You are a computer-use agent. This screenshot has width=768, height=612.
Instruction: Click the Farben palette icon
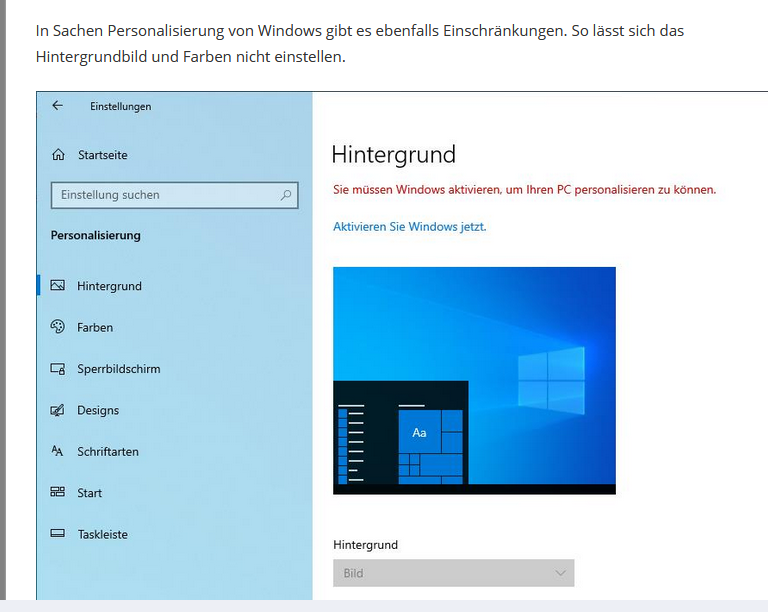pyautogui.click(x=58, y=327)
